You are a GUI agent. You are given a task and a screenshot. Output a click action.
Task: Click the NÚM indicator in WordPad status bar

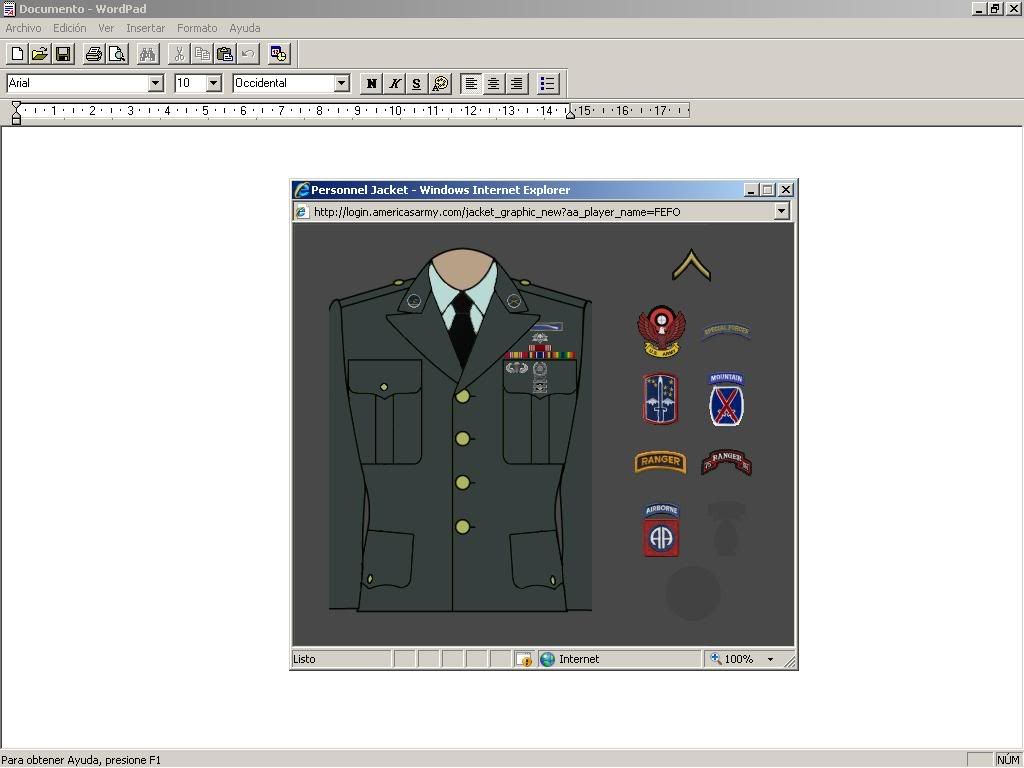point(1008,760)
